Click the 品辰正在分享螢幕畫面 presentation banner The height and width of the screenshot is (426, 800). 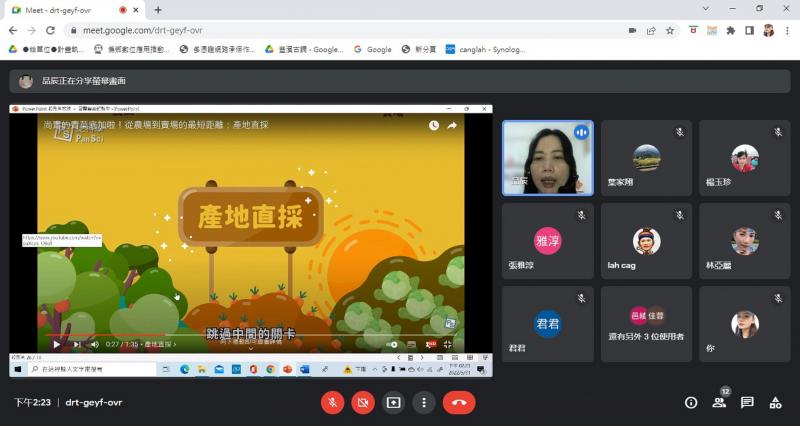point(400,81)
